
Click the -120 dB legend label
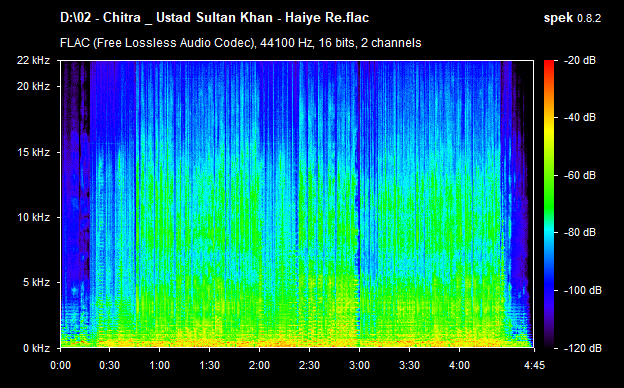(x=583, y=348)
